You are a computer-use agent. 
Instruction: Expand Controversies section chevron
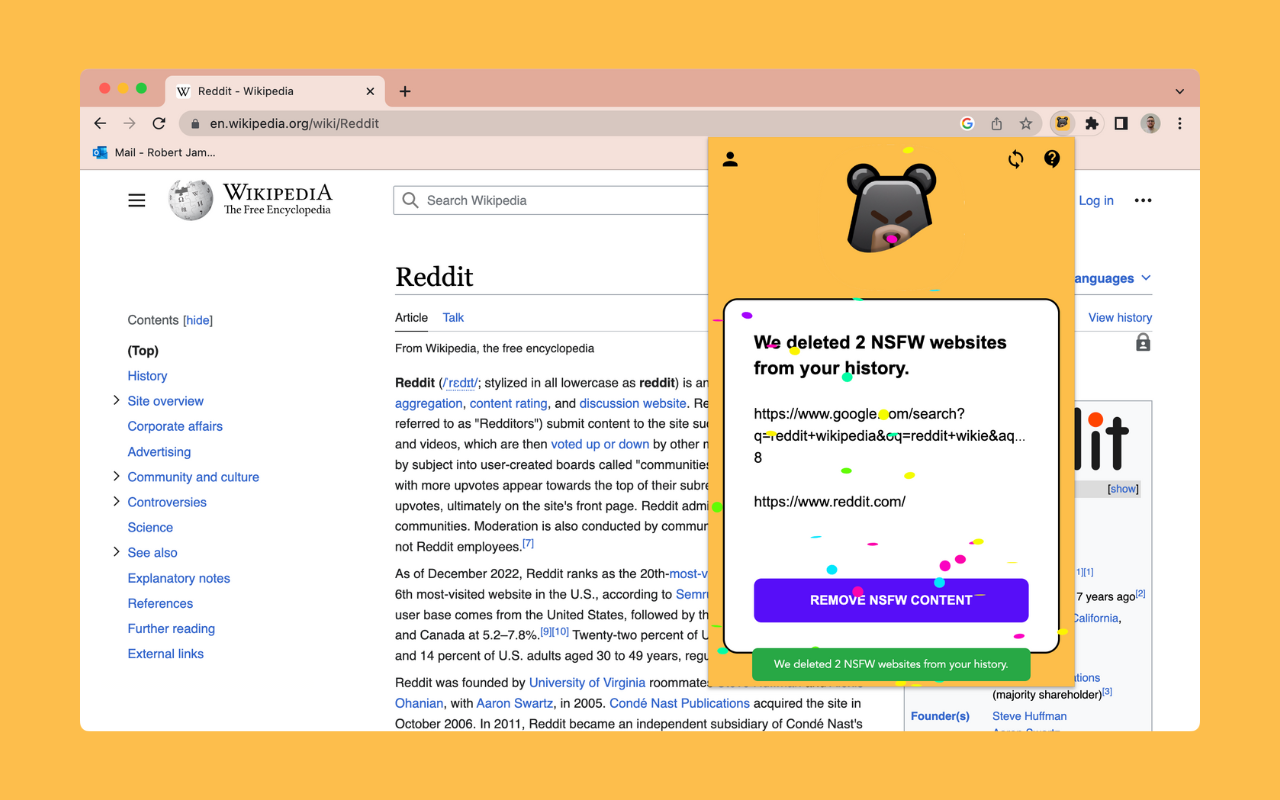(116, 501)
